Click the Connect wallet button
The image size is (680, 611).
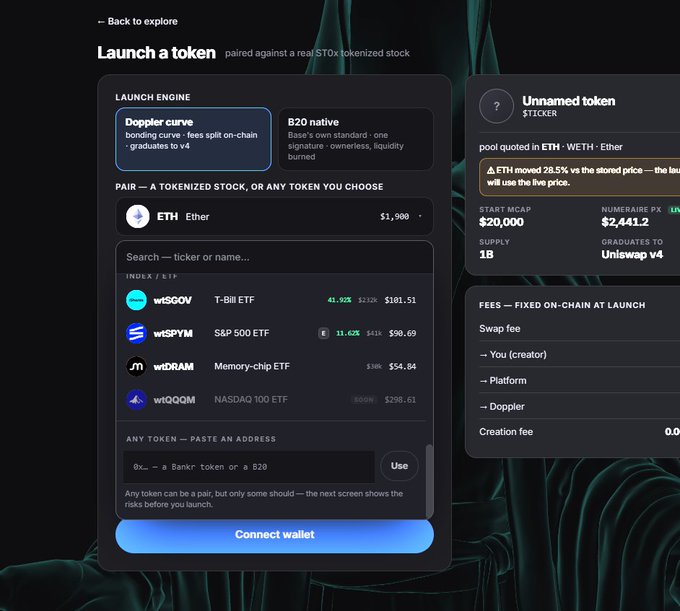275,535
